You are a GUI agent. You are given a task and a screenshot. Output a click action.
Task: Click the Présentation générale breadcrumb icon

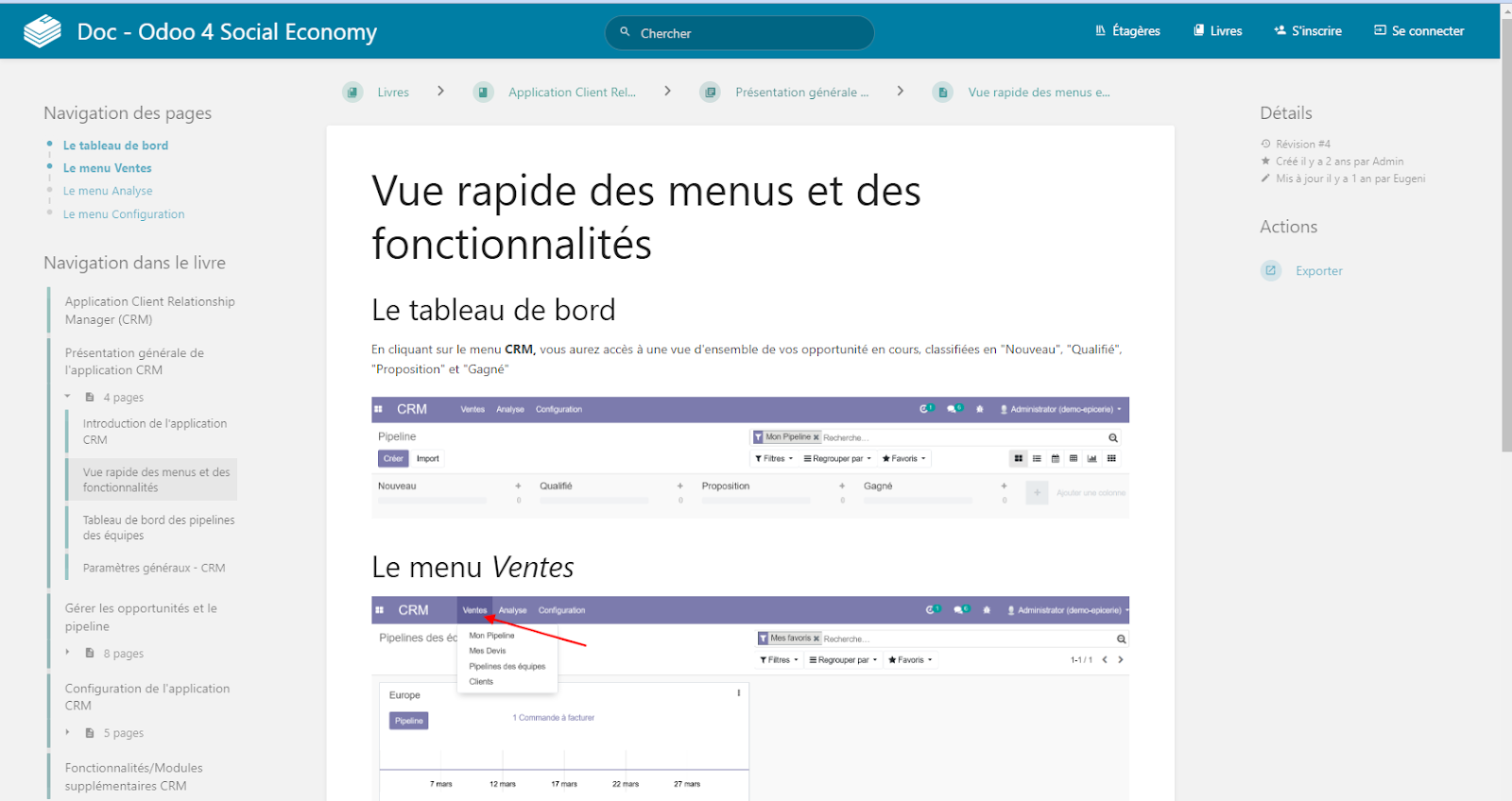[711, 93]
